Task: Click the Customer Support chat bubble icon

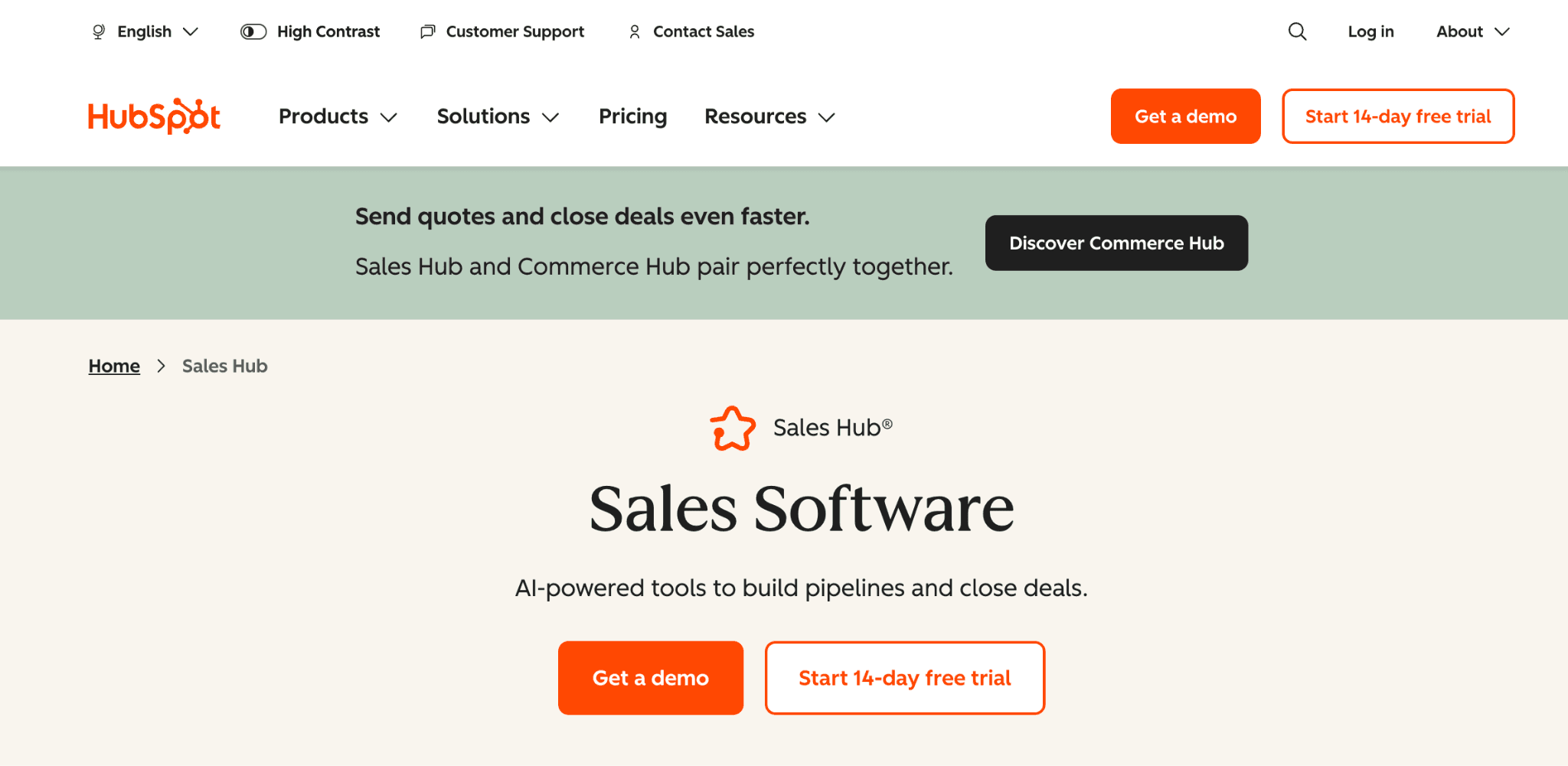Action: coord(427,31)
